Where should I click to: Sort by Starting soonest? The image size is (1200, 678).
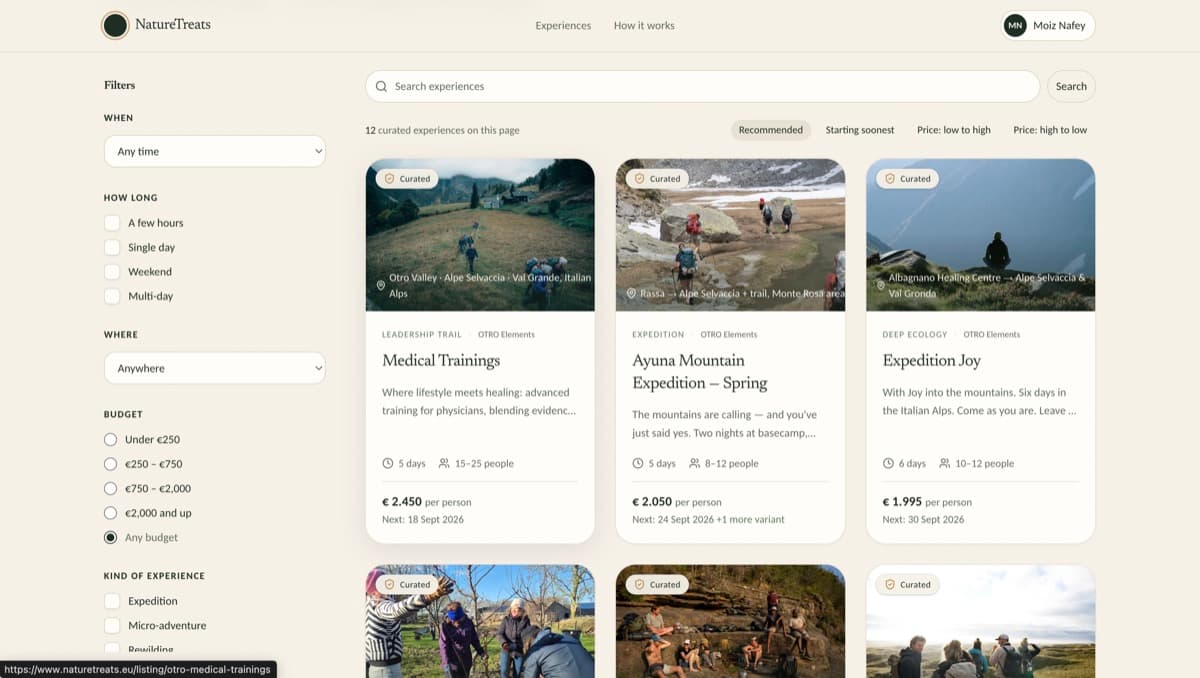click(x=860, y=130)
